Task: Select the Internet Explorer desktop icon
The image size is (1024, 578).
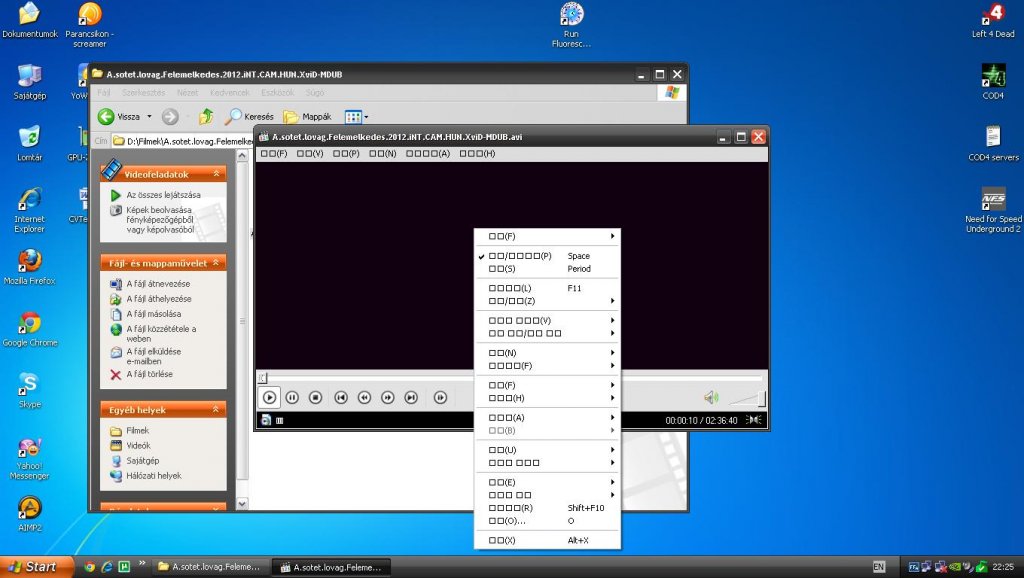Action: coord(29,210)
